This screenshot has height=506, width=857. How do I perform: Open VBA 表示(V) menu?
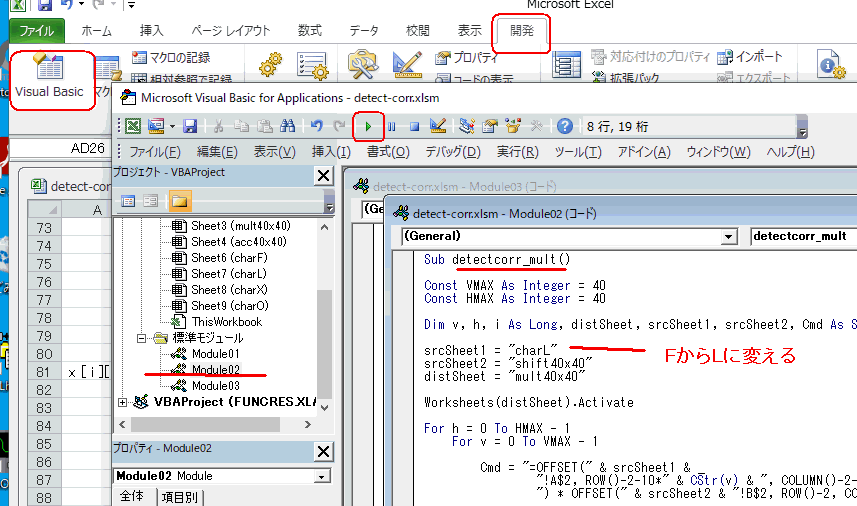(274, 151)
